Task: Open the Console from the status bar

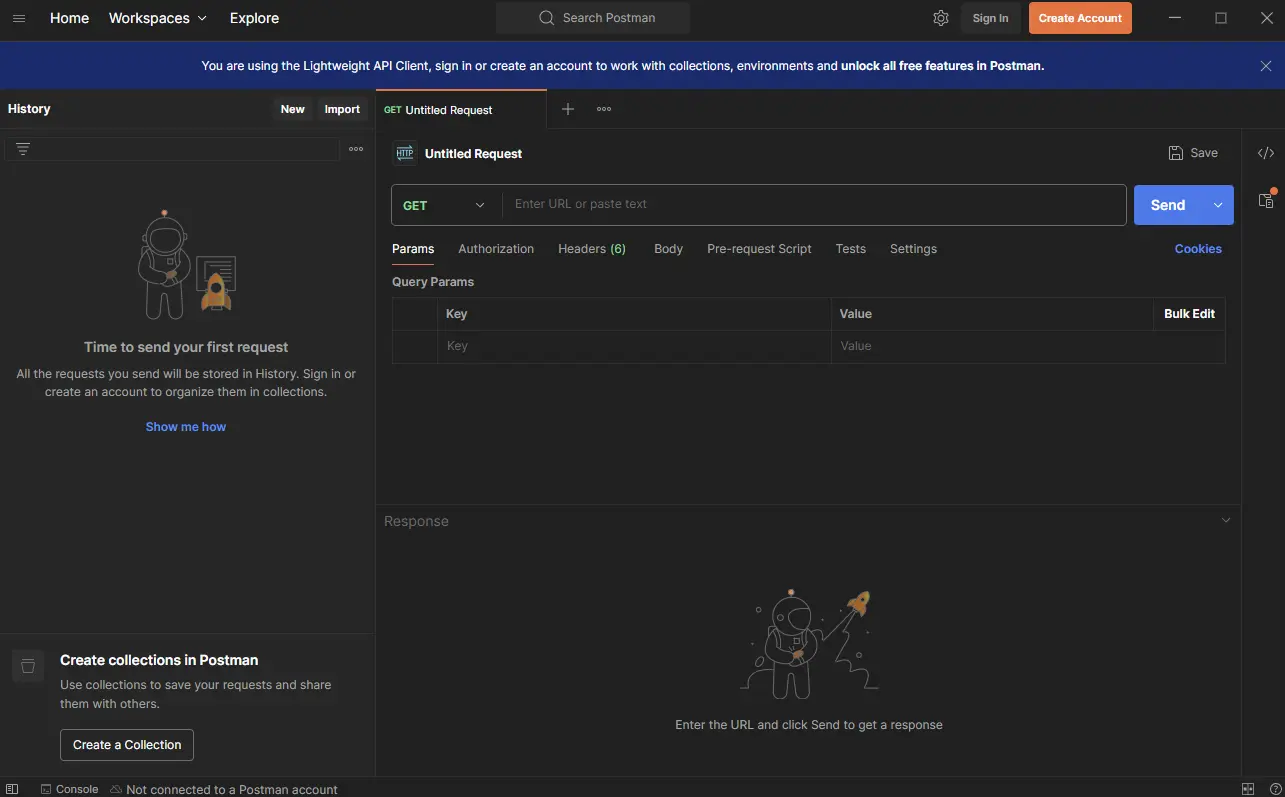Action: click(69, 789)
